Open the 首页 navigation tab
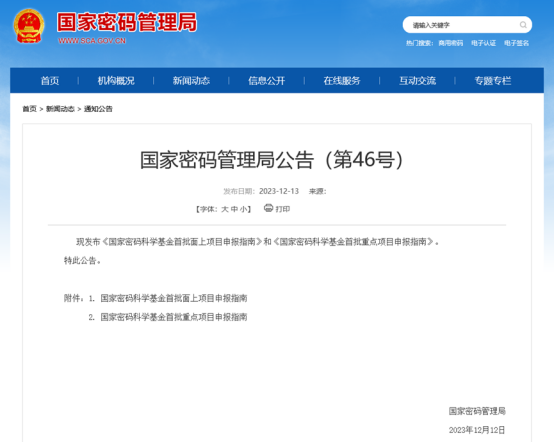Viewport: 554px width, 443px height. pos(50,81)
